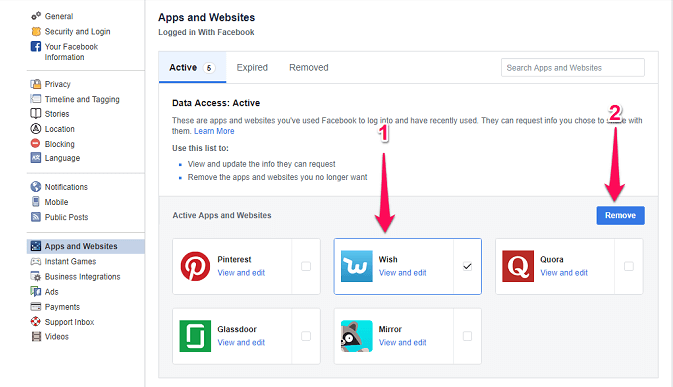Click the Support Inbox lifebuoy icon
Image resolution: width=673 pixels, height=387 pixels.
tap(36, 321)
